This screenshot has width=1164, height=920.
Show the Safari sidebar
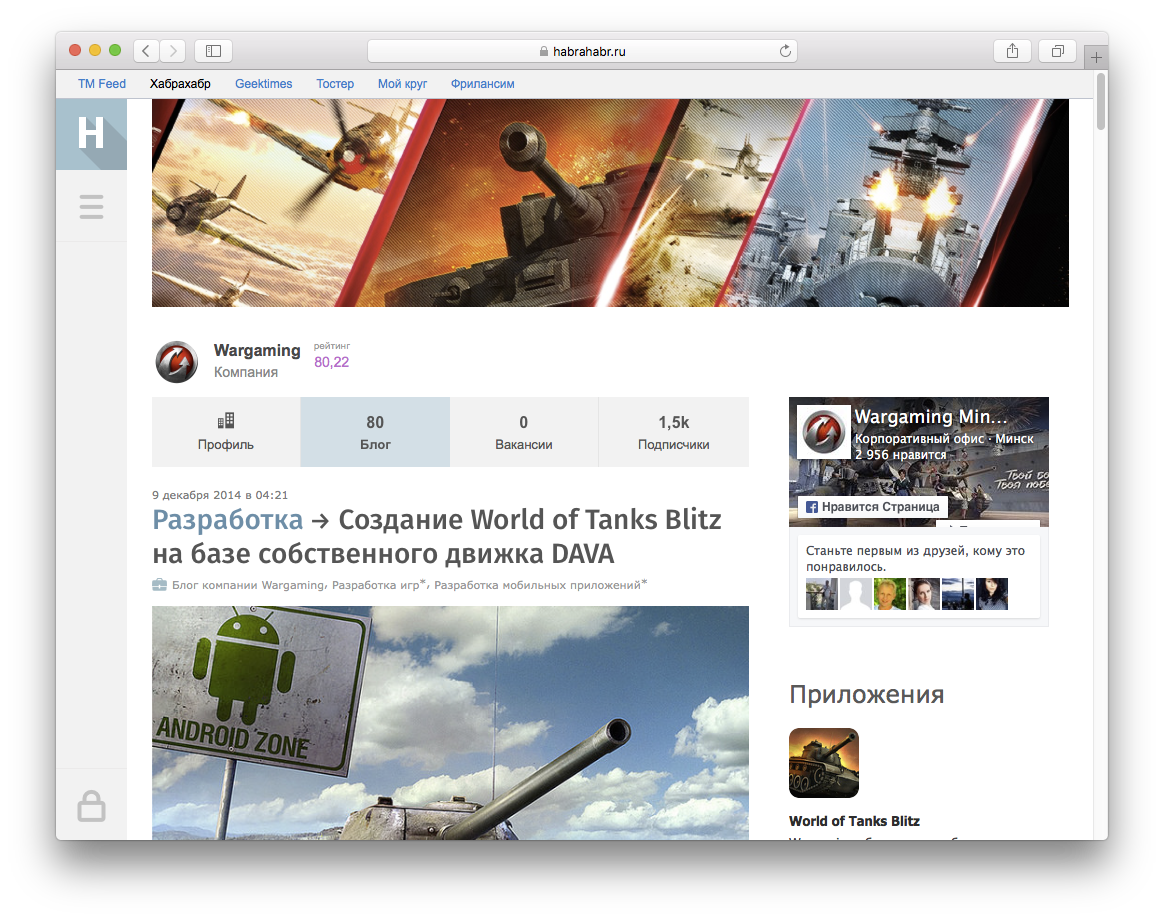pos(214,50)
